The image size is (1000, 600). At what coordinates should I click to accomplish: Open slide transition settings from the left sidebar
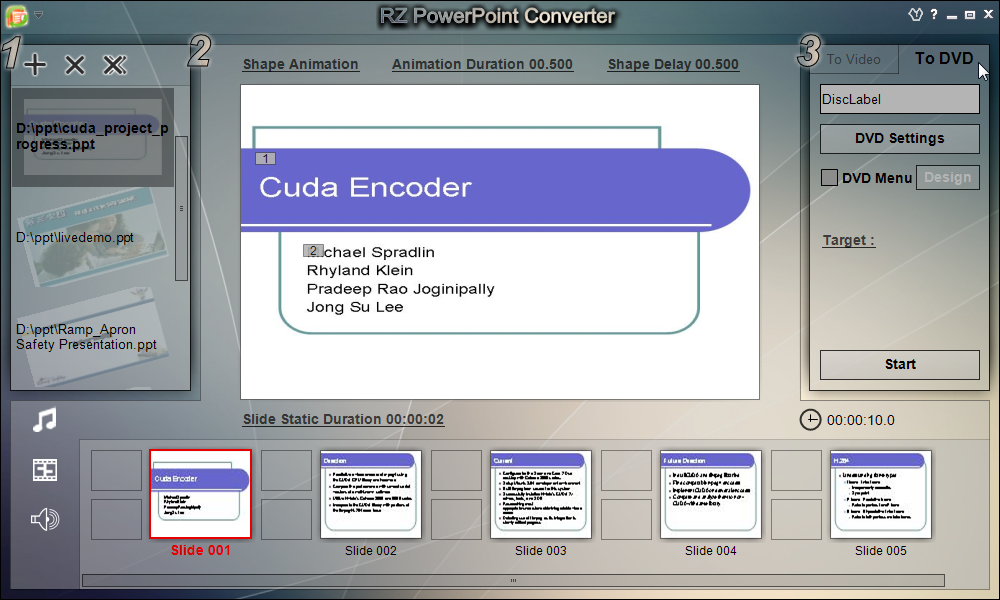(x=43, y=469)
